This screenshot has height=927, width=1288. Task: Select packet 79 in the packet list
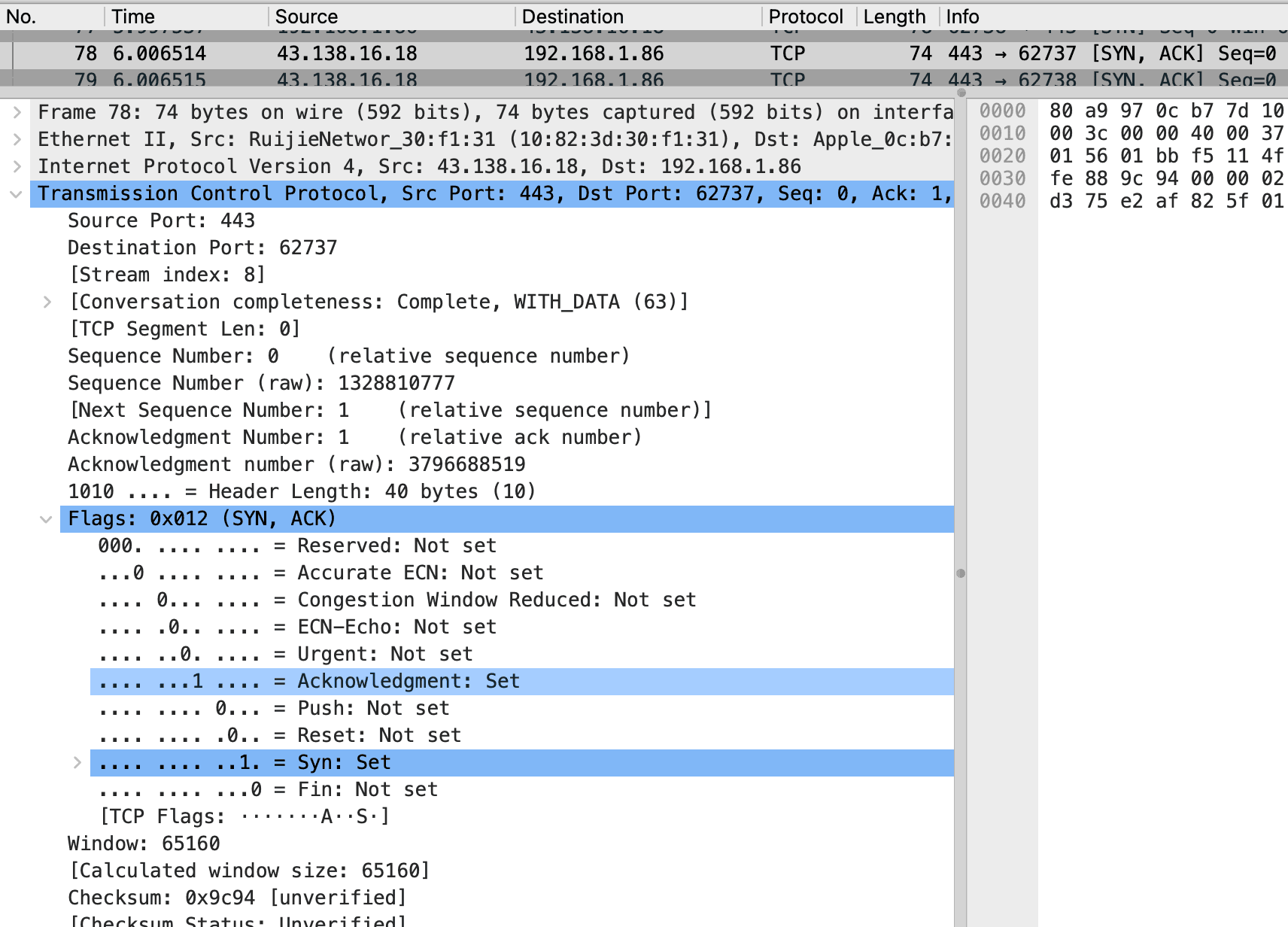[x=644, y=80]
